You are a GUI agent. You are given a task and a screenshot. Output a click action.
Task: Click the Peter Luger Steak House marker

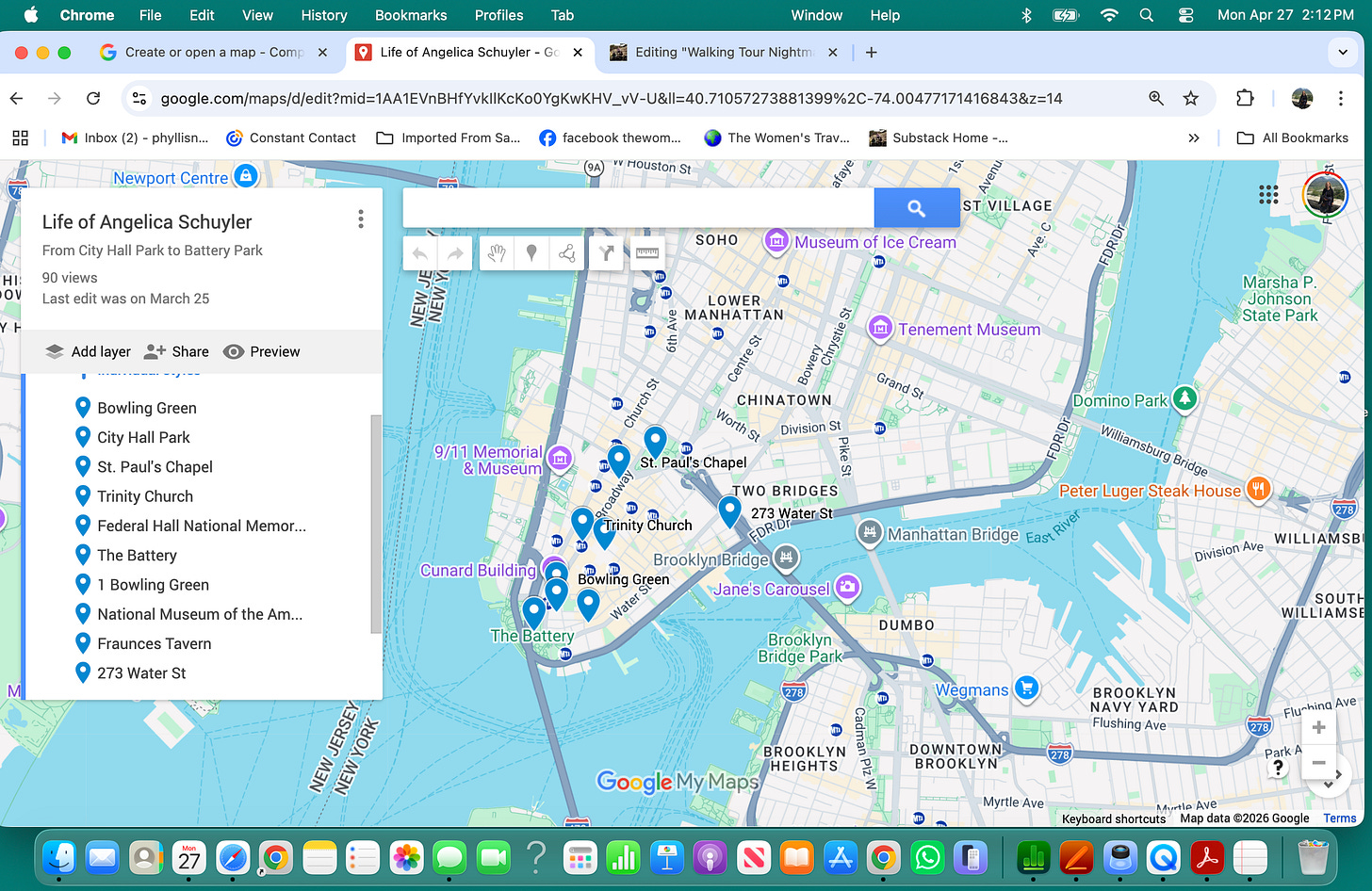pos(1259,489)
